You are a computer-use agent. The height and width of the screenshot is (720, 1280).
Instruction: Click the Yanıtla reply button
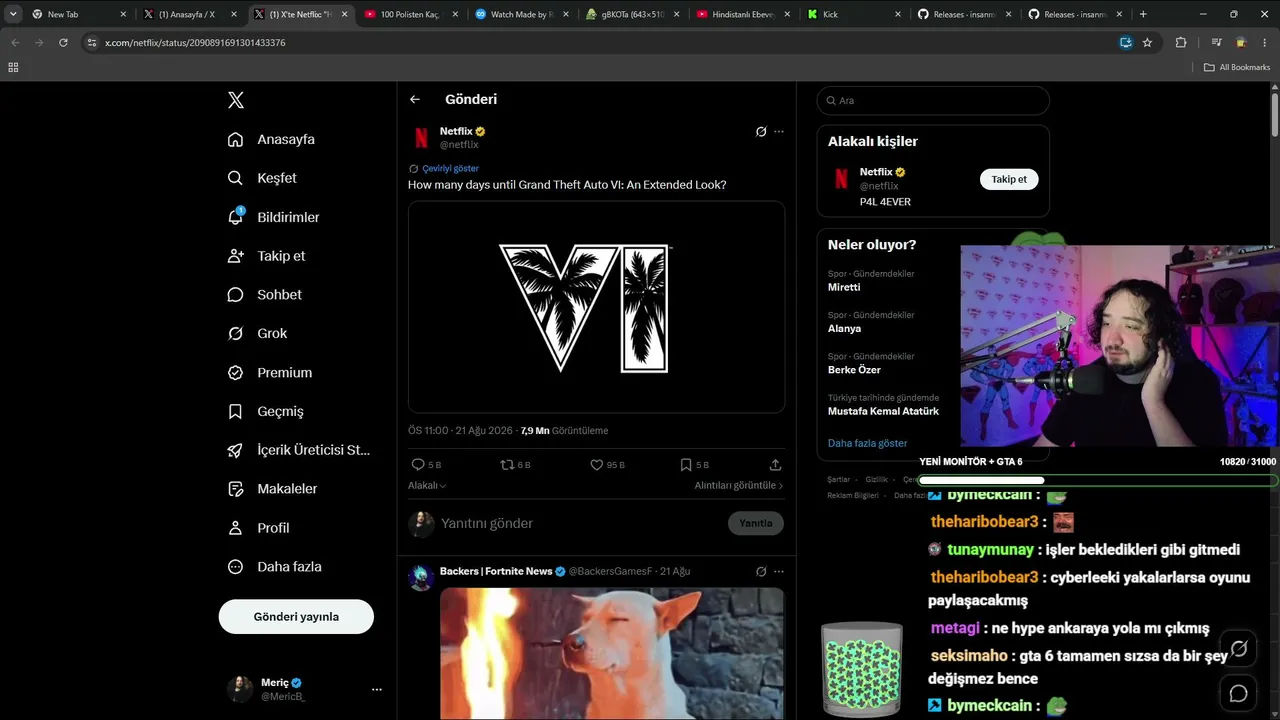[x=756, y=523]
